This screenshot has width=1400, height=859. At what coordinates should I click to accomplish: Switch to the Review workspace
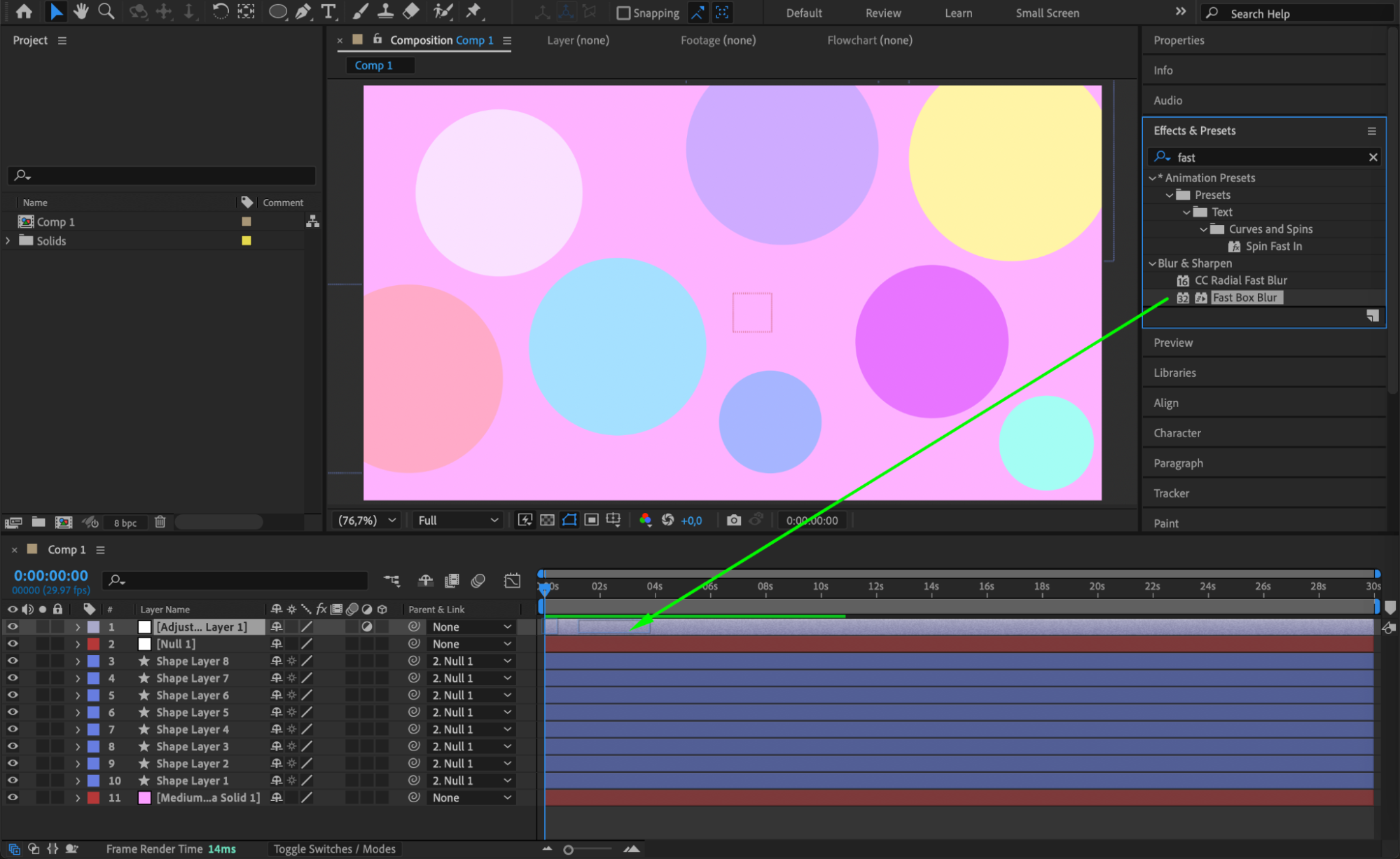882,13
